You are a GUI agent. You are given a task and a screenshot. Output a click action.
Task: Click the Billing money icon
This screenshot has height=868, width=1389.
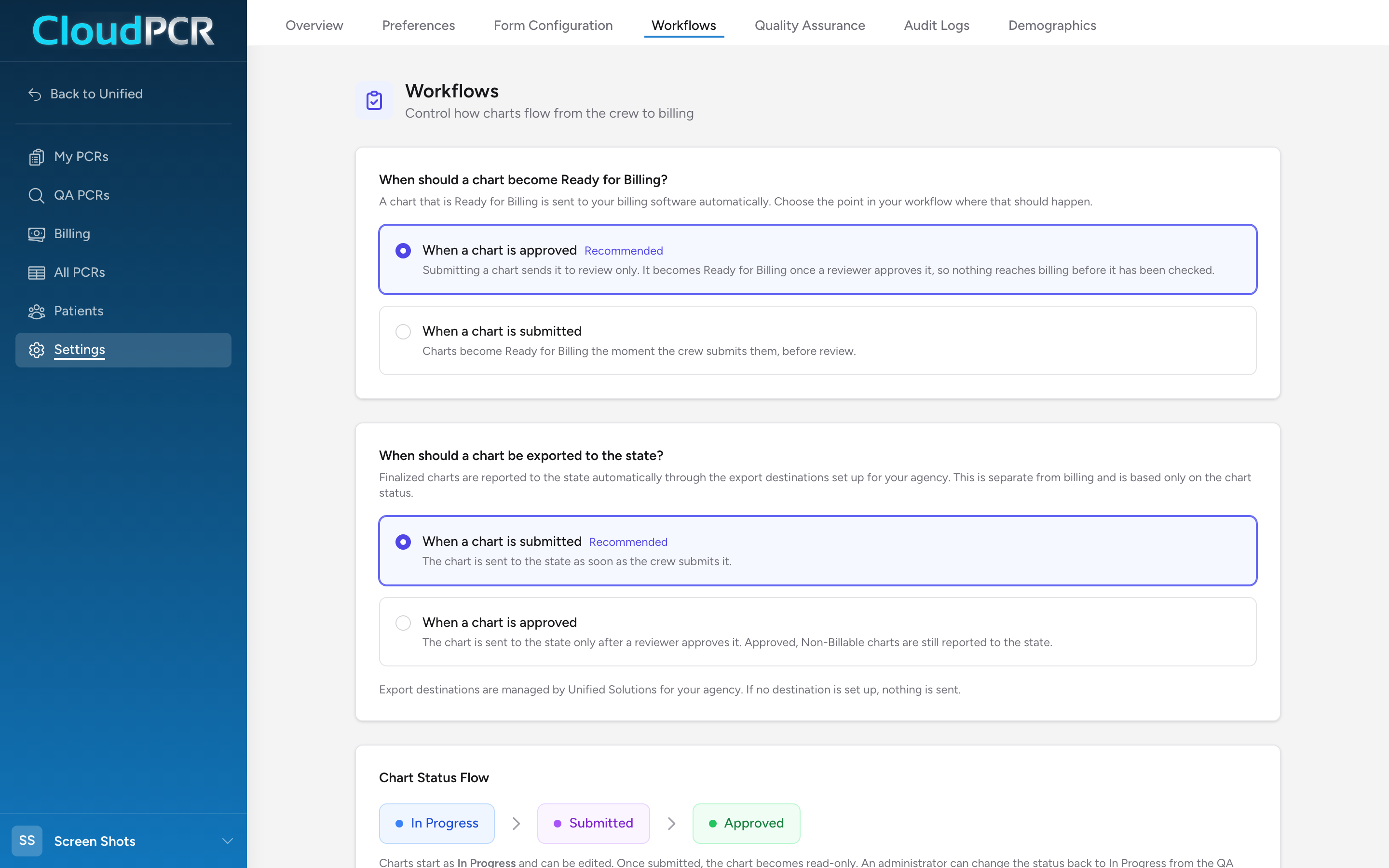tap(36, 234)
